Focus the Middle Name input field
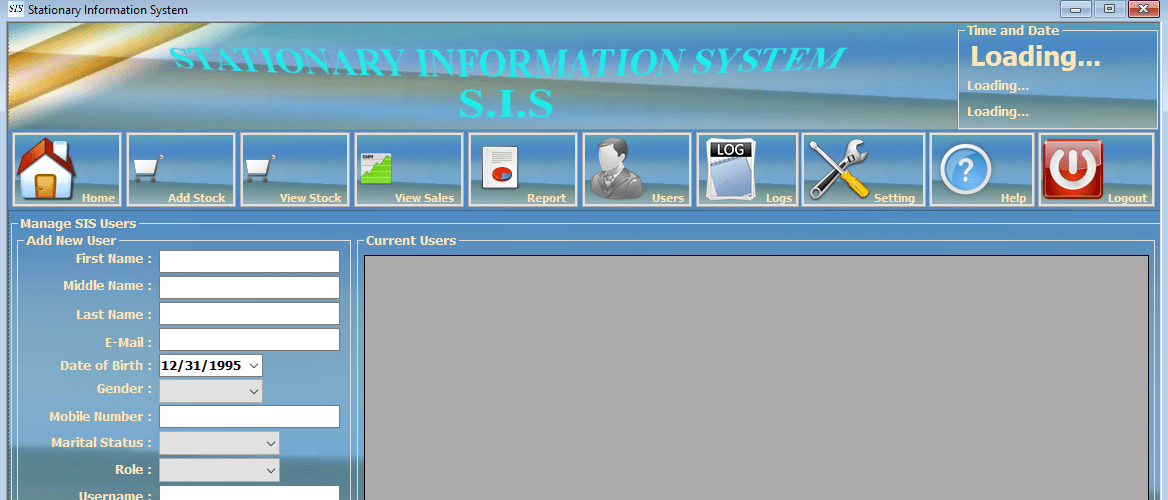The height and width of the screenshot is (500, 1168). (250, 288)
